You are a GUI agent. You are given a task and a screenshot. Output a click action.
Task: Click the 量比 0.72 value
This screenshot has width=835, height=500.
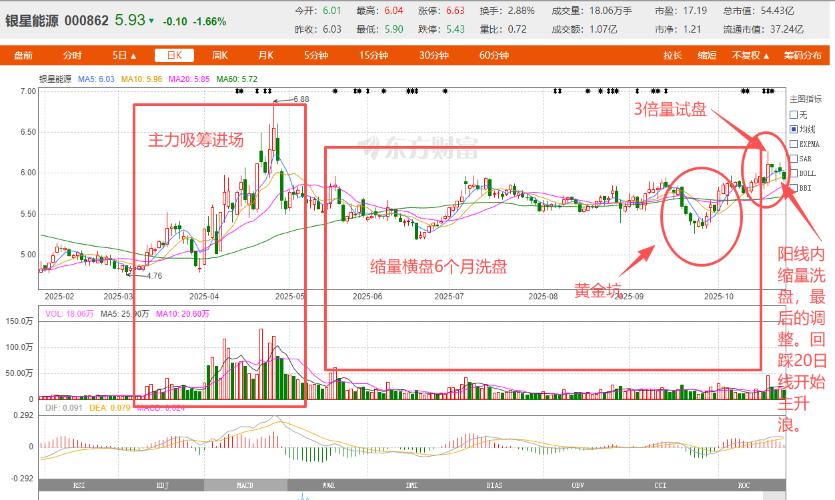(x=503, y=29)
